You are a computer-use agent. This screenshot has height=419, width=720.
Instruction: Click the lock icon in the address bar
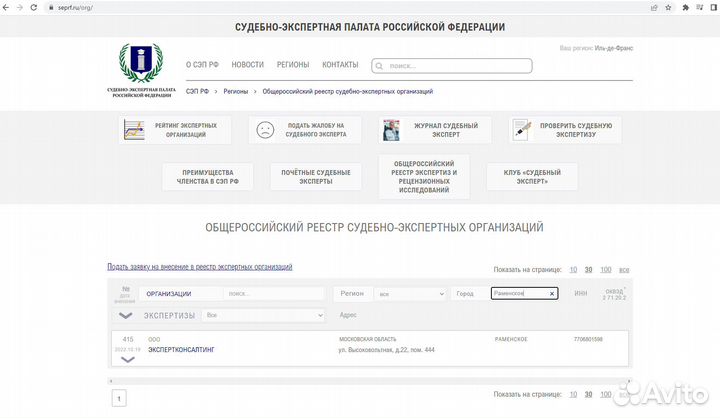pyautogui.click(x=51, y=8)
